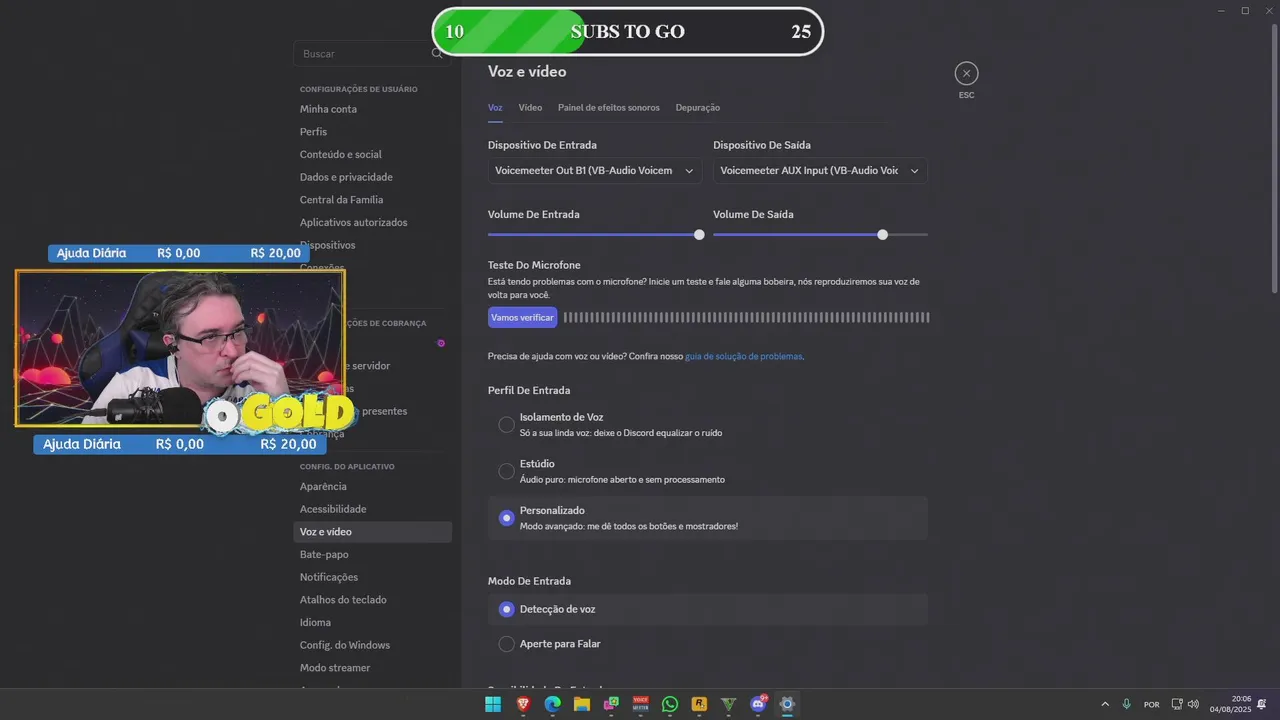Choose Detecção de voz input mode

tap(708, 609)
